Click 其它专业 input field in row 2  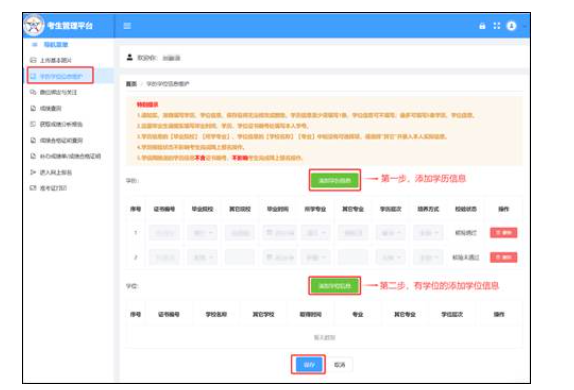pyautogui.click(x=353, y=257)
